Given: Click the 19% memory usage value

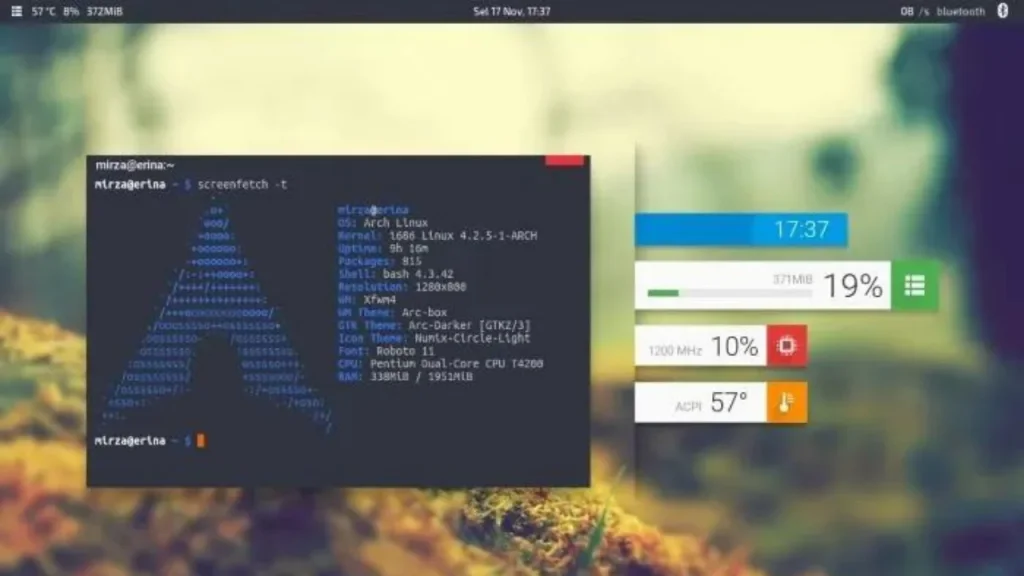Looking at the screenshot, I should click(853, 286).
